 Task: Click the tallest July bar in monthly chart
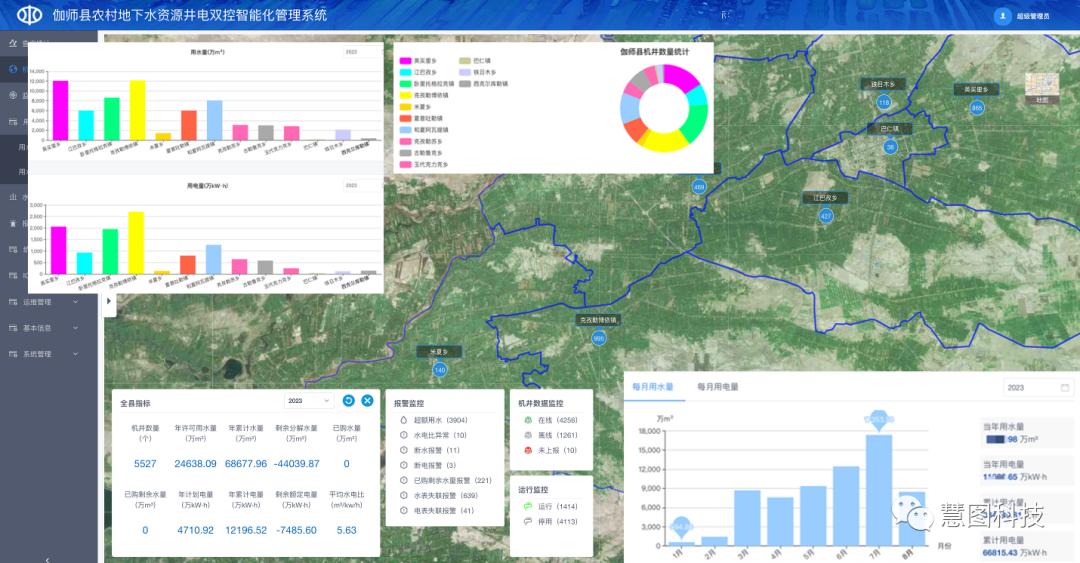[879, 490]
